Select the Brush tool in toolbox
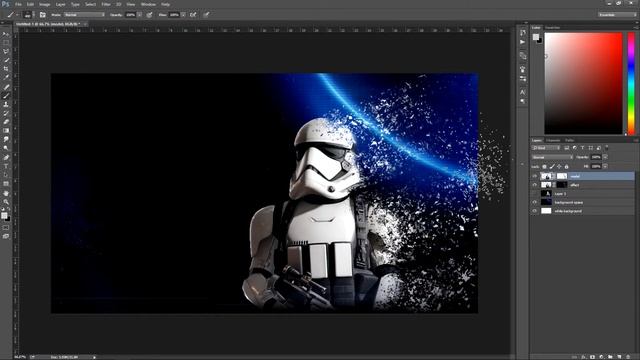Viewport: 640px width, 360px height. [x=6, y=96]
